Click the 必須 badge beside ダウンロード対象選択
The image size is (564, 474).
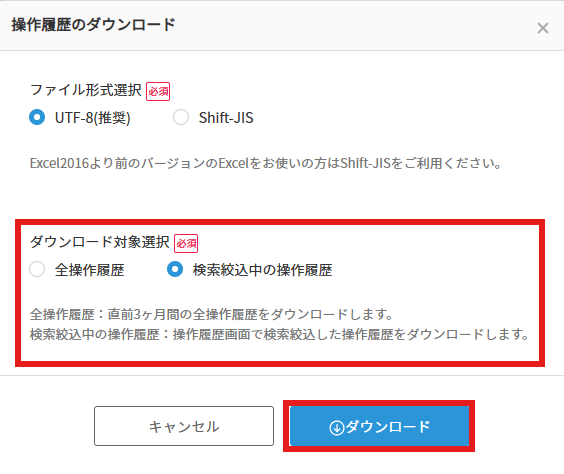pos(186,243)
